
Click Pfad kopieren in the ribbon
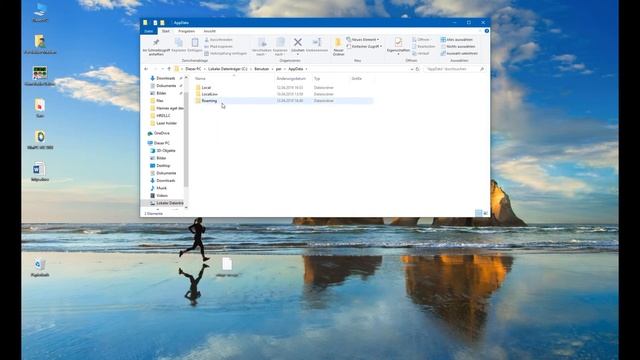[x=218, y=47]
